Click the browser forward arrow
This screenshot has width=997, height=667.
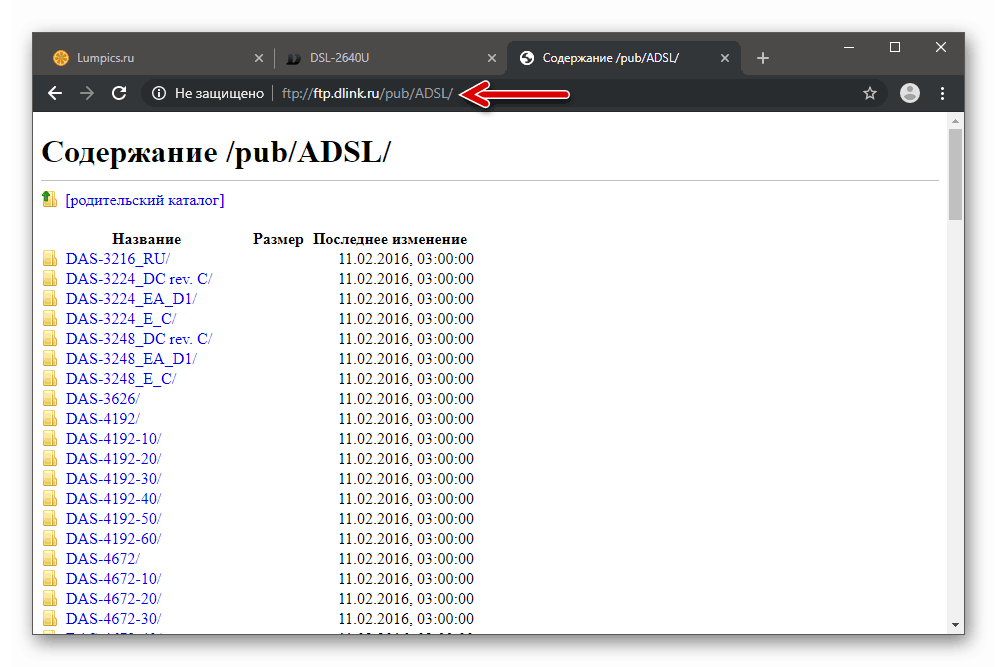coord(87,93)
